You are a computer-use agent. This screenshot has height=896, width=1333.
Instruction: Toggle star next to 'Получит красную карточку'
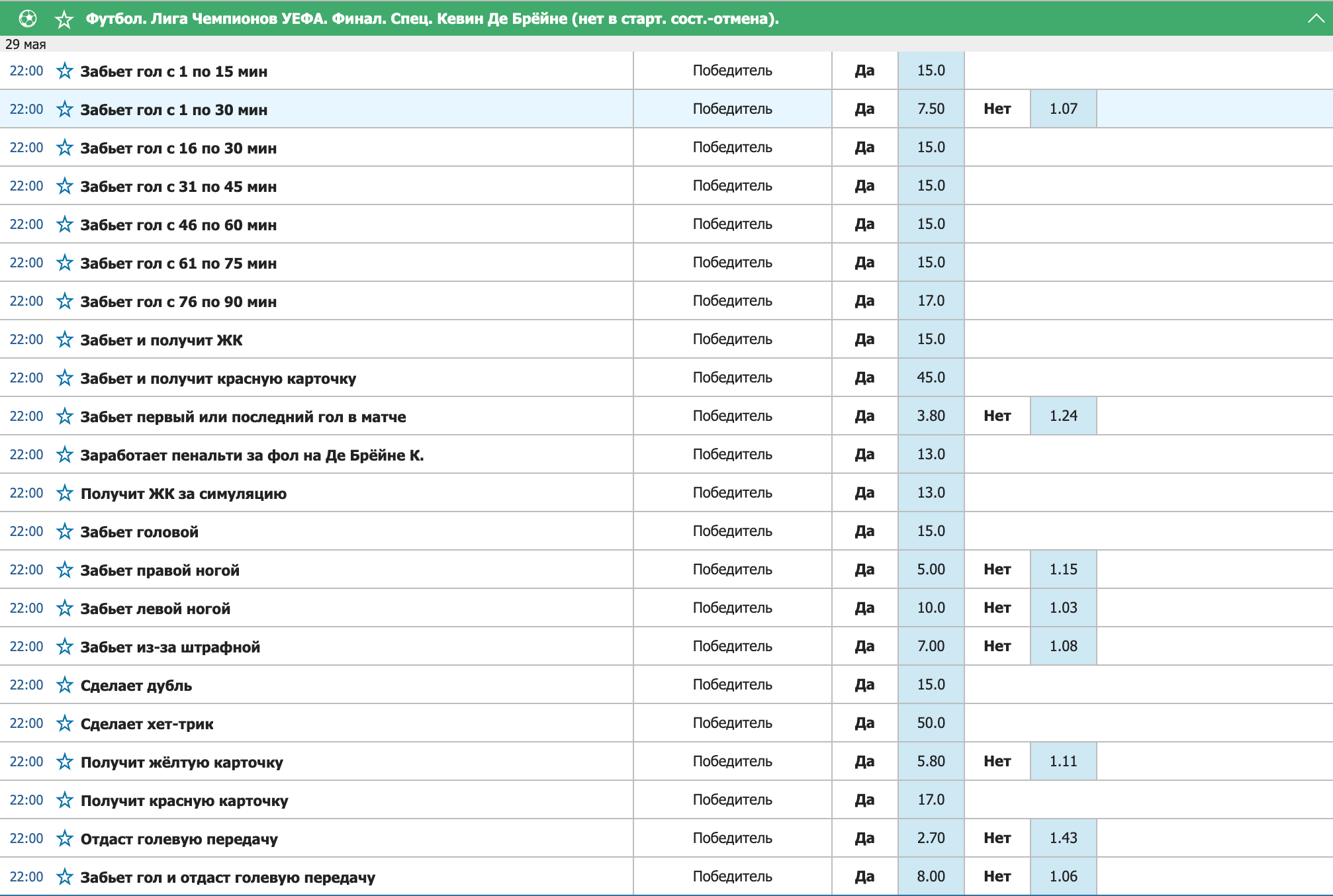(64, 800)
